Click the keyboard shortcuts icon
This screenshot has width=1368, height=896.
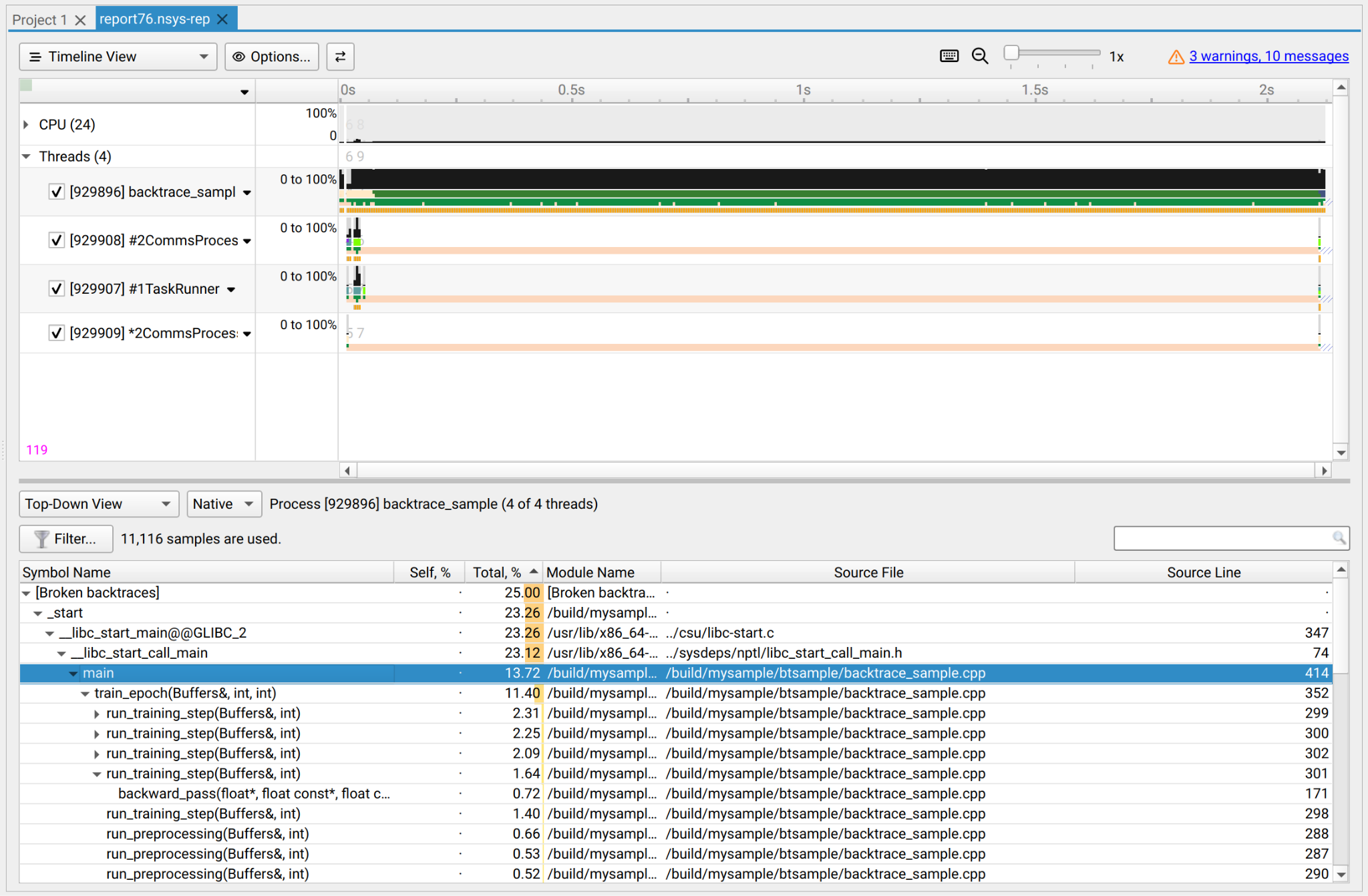click(949, 56)
